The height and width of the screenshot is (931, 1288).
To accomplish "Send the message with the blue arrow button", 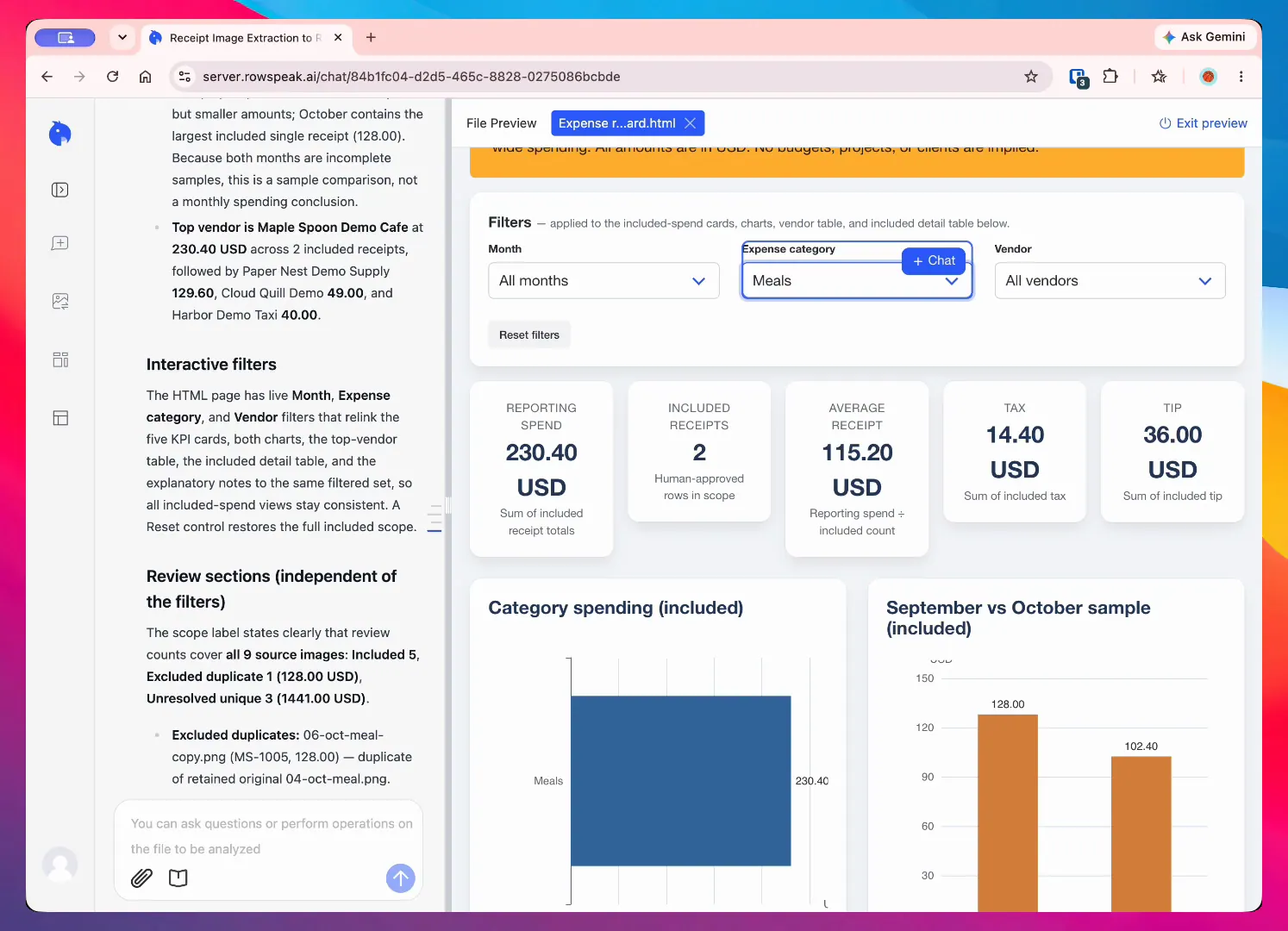I will coord(401,878).
